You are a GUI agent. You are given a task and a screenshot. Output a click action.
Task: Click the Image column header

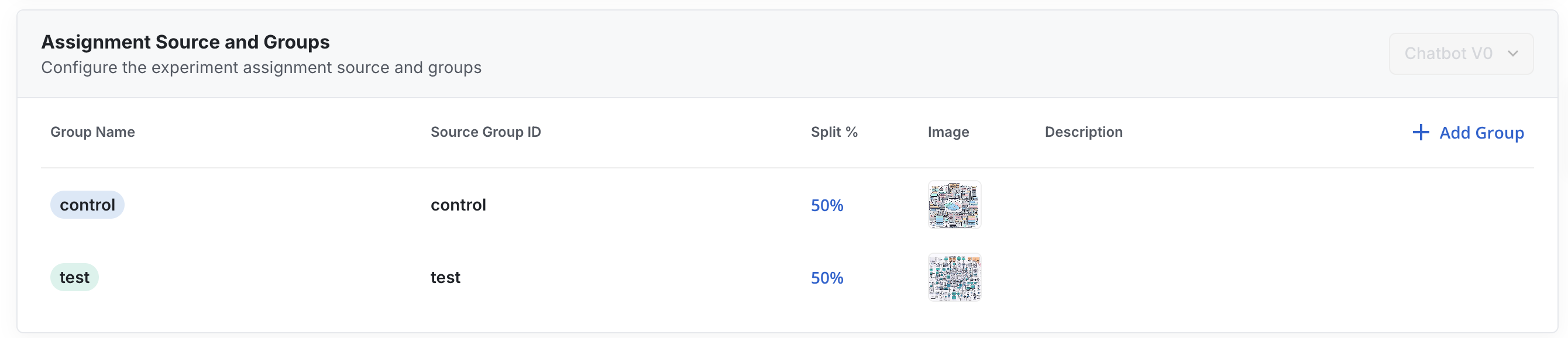(x=948, y=132)
